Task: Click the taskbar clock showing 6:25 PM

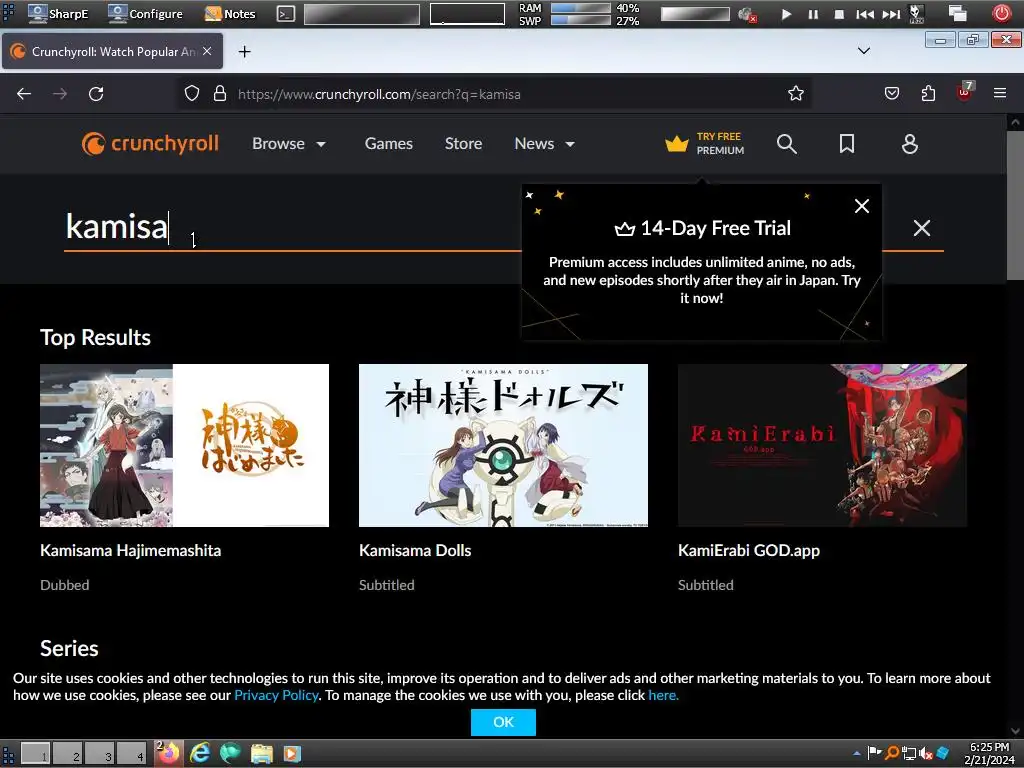Action: coord(989,754)
